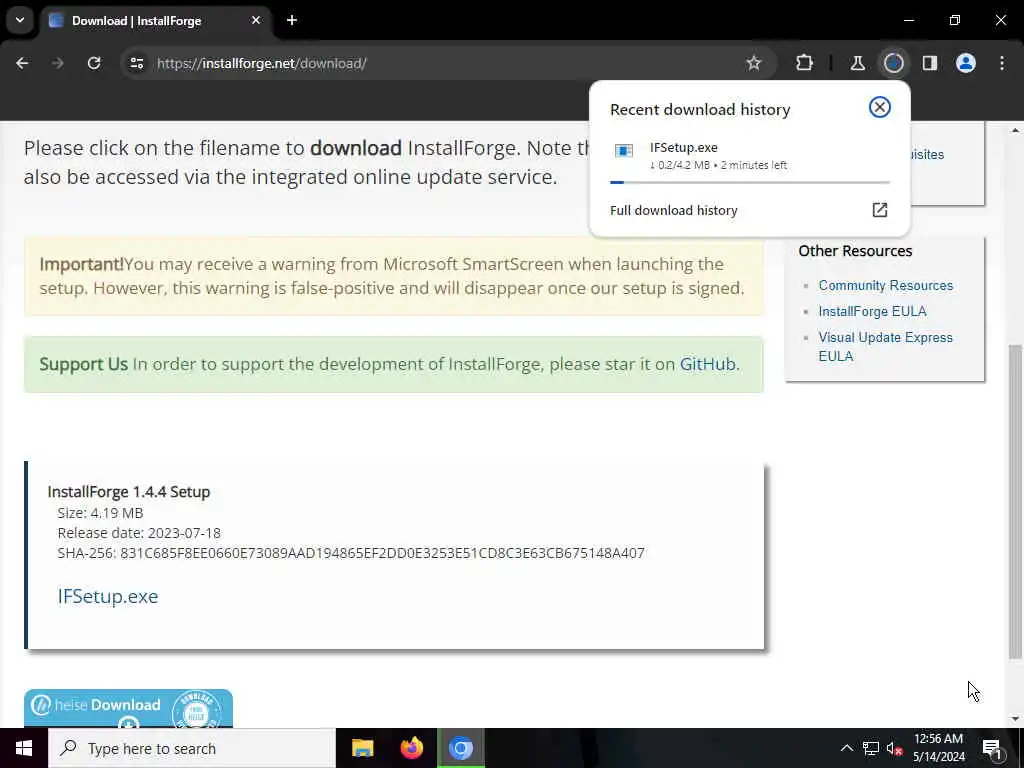Open InstallForge EULA link
This screenshot has height=768, width=1024.
coord(872,312)
